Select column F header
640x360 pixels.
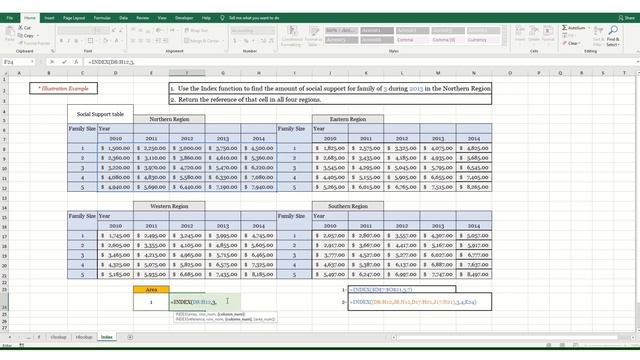click(x=187, y=73)
